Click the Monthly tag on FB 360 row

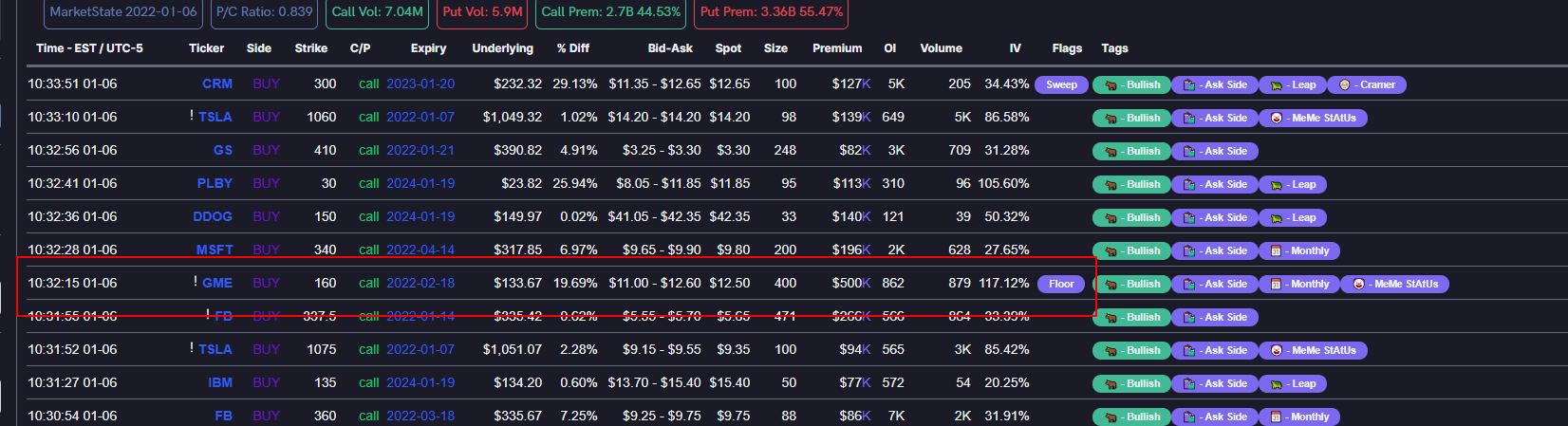pos(1299,417)
